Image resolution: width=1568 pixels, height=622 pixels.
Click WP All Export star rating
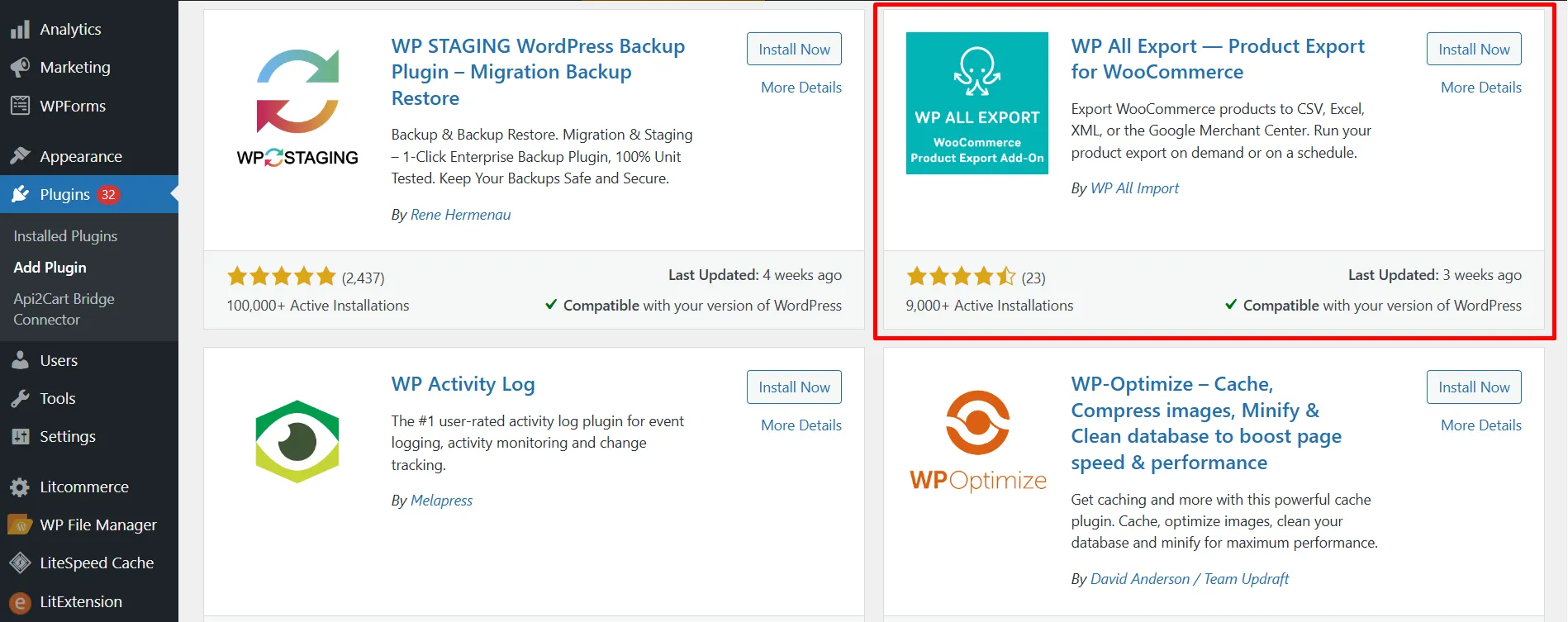point(962,277)
